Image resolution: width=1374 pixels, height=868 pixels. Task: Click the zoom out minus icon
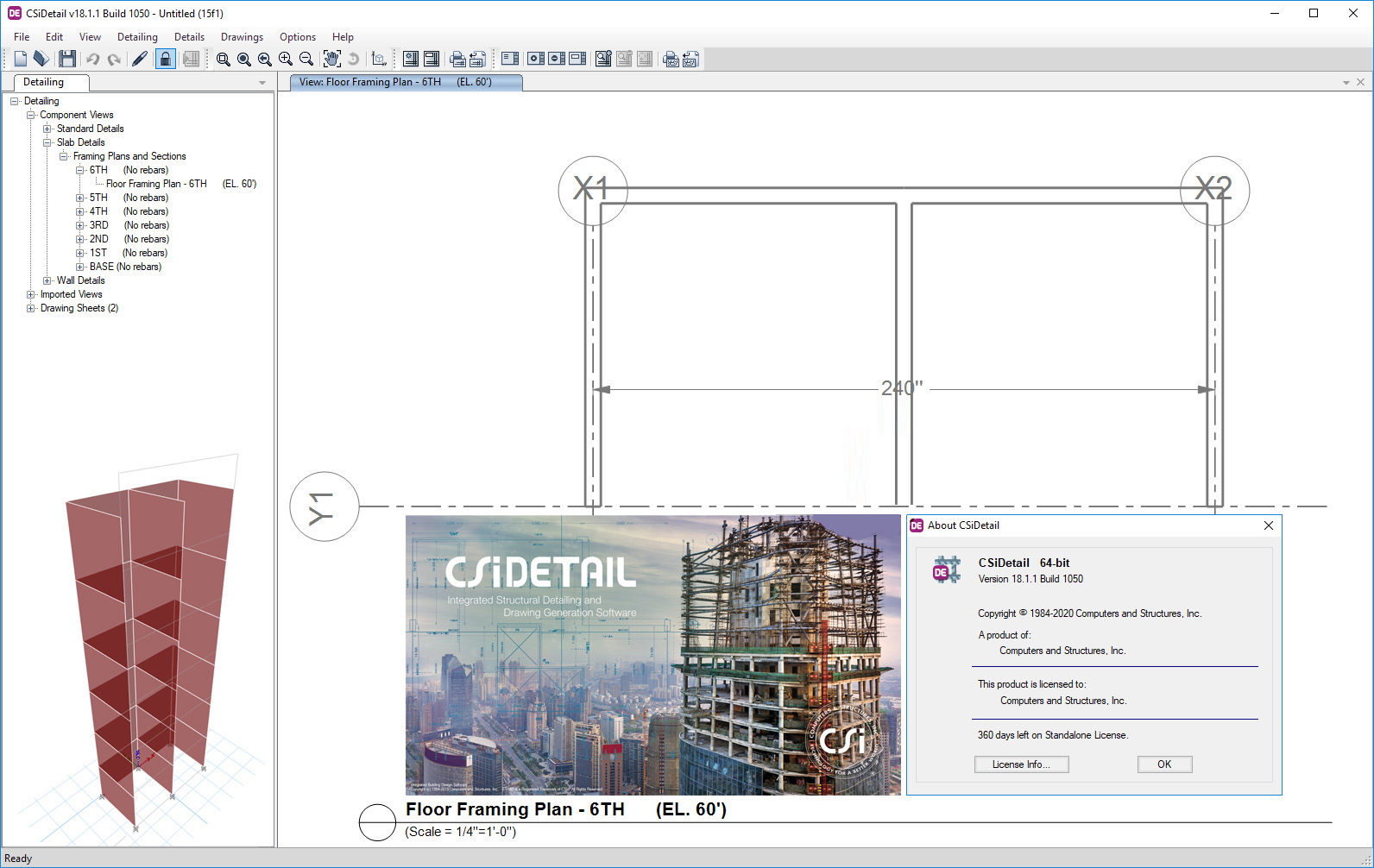306,59
